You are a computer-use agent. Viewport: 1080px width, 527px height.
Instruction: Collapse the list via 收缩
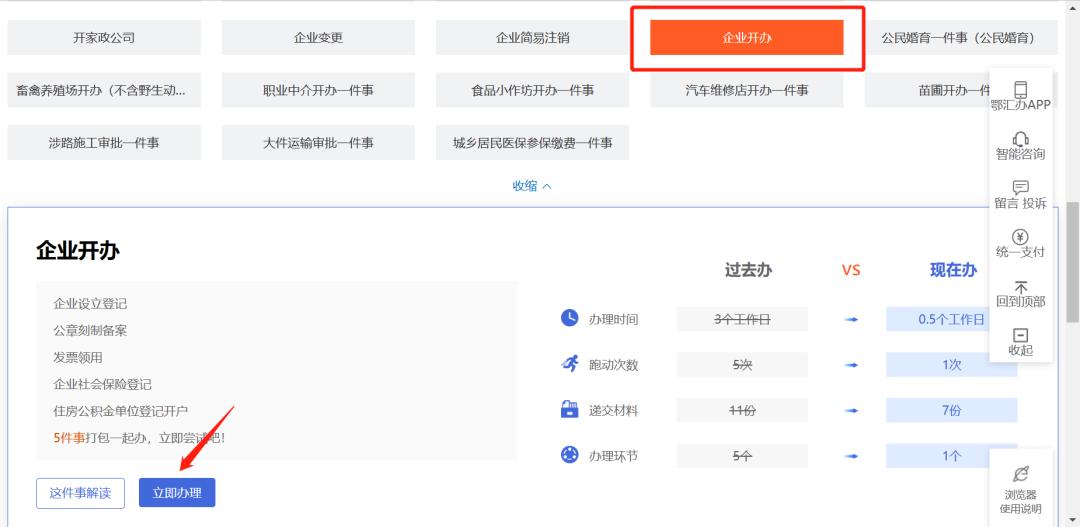click(532, 186)
